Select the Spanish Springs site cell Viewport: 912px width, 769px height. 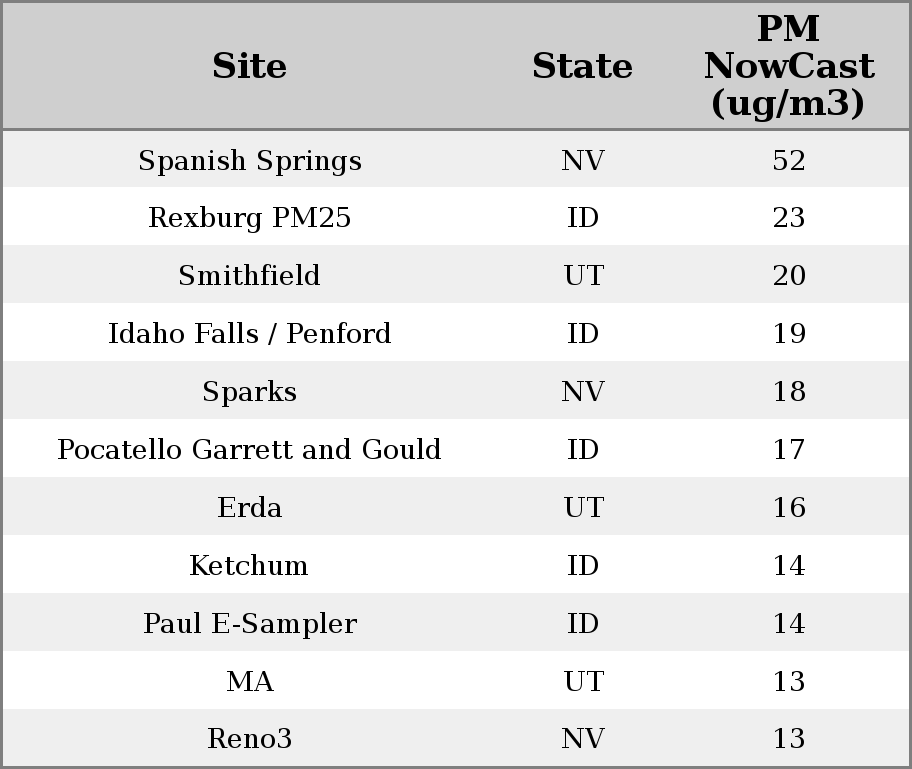coord(249,160)
